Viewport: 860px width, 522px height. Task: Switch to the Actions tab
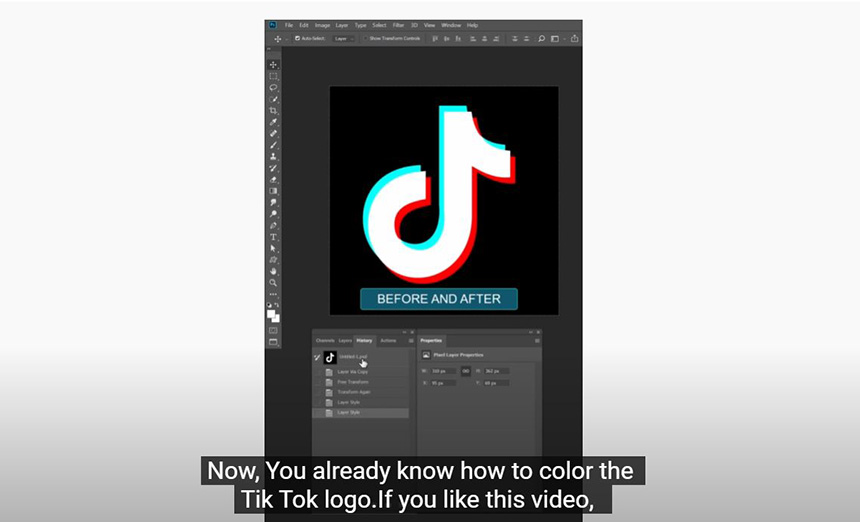point(388,341)
